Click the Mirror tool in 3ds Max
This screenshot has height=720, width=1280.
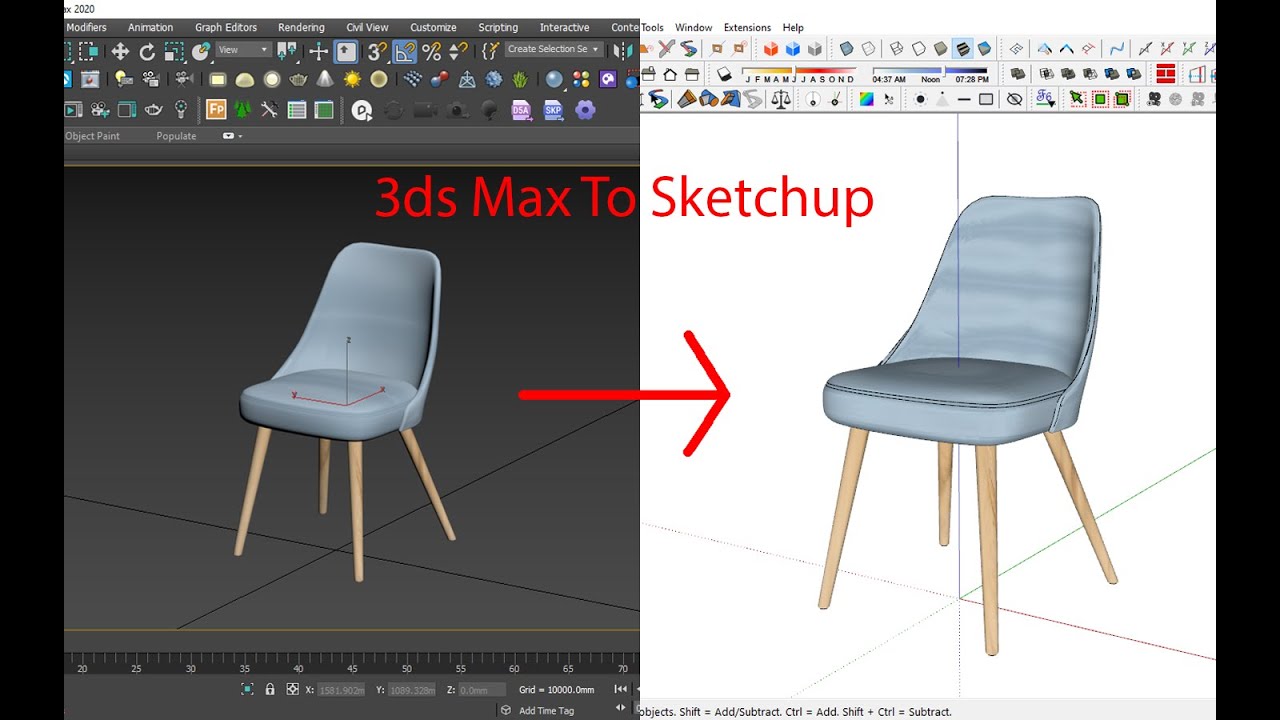pos(622,50)
